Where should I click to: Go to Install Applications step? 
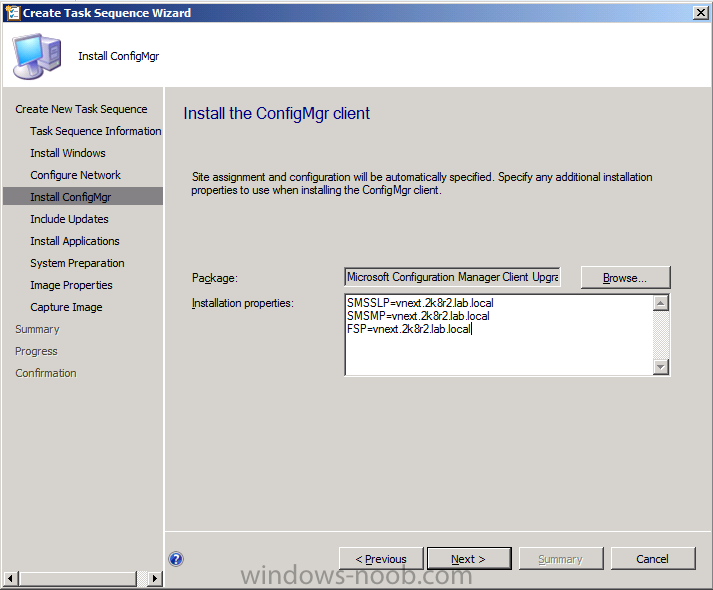(75, 241)
